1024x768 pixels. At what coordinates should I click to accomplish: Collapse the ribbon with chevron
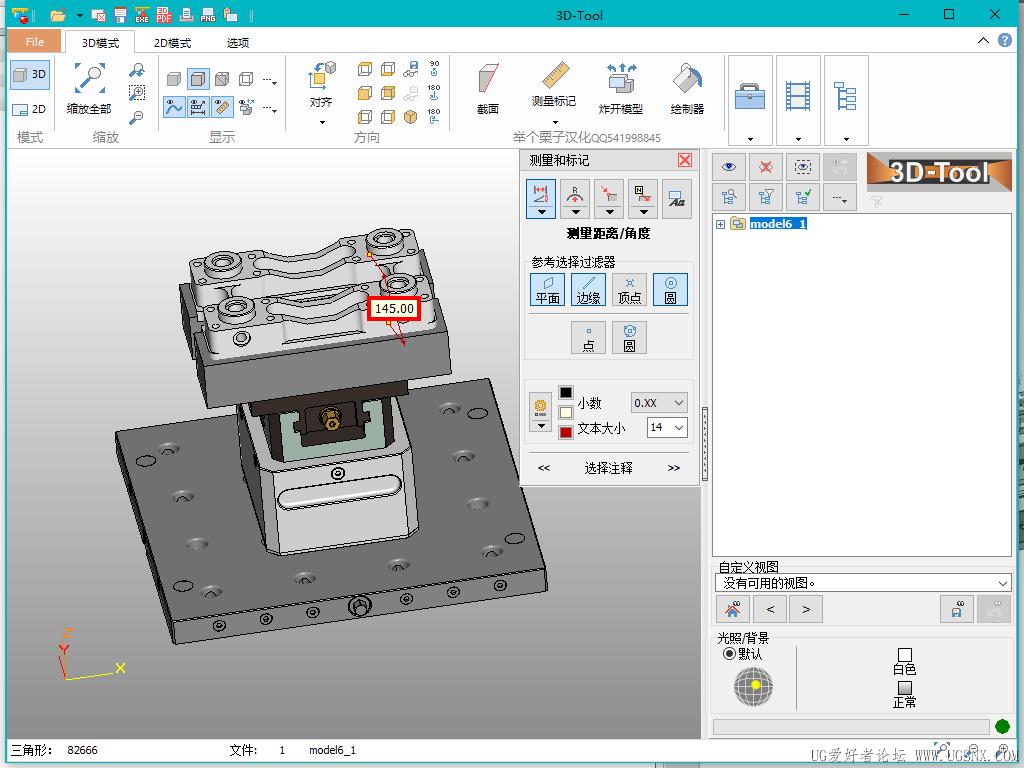[x=984, y=40]
